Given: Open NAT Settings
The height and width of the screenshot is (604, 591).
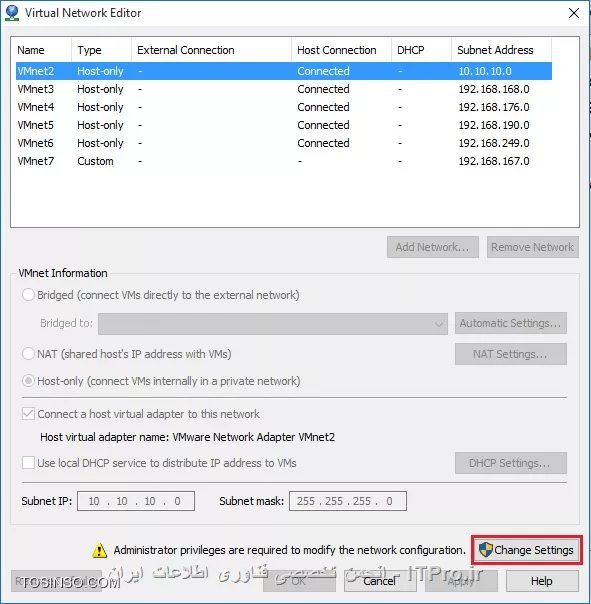Looking at the screenshot, I should [x=510, y=354].
